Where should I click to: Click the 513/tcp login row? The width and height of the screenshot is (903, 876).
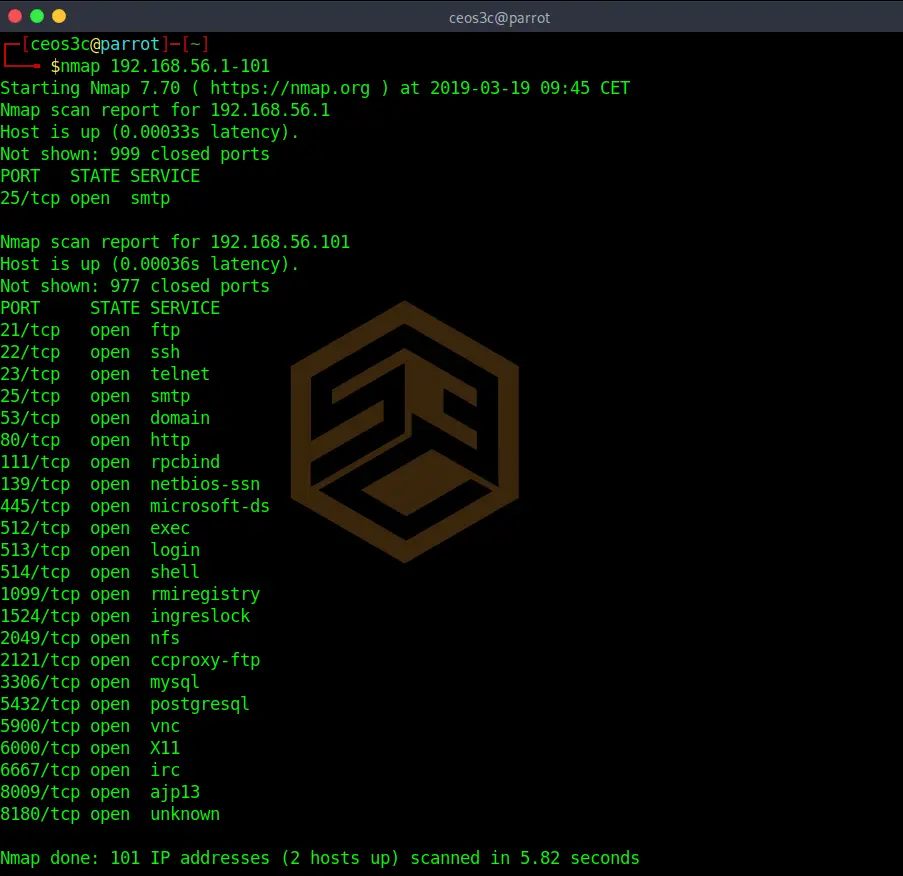[x=100, y=550]
